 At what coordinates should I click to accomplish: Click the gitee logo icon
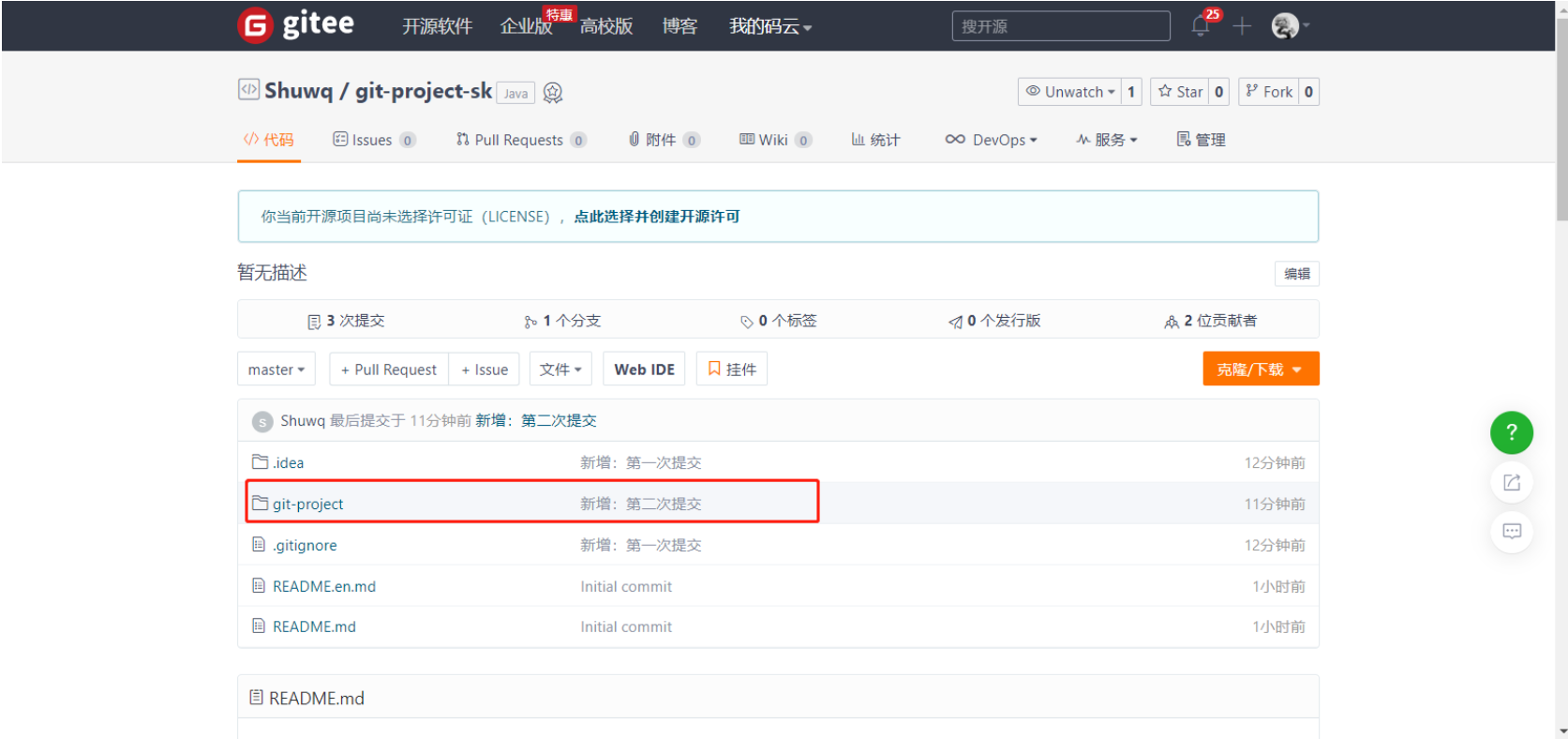coord(255,25)
